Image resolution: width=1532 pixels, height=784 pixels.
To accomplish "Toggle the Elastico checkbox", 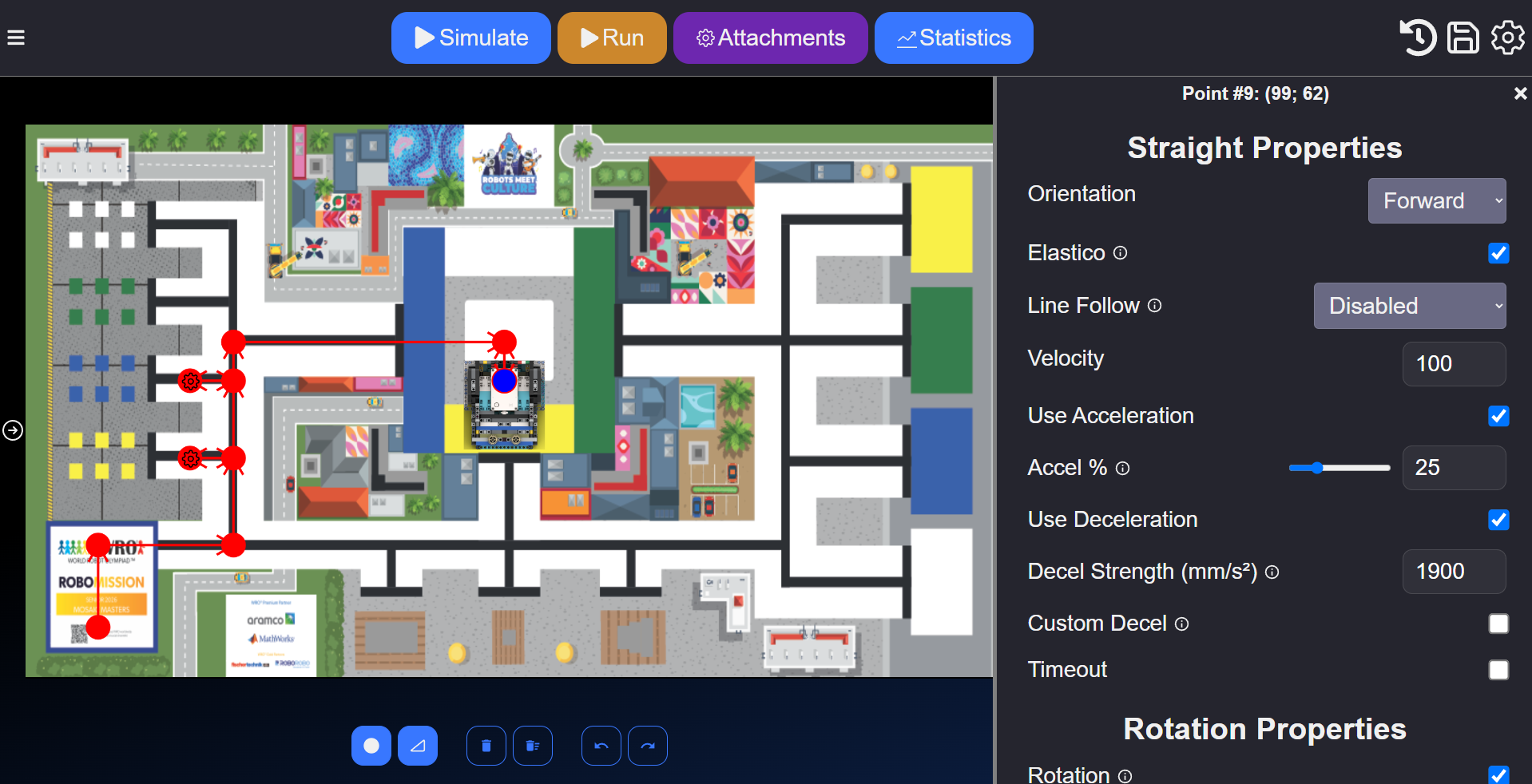I will 1498,253.
